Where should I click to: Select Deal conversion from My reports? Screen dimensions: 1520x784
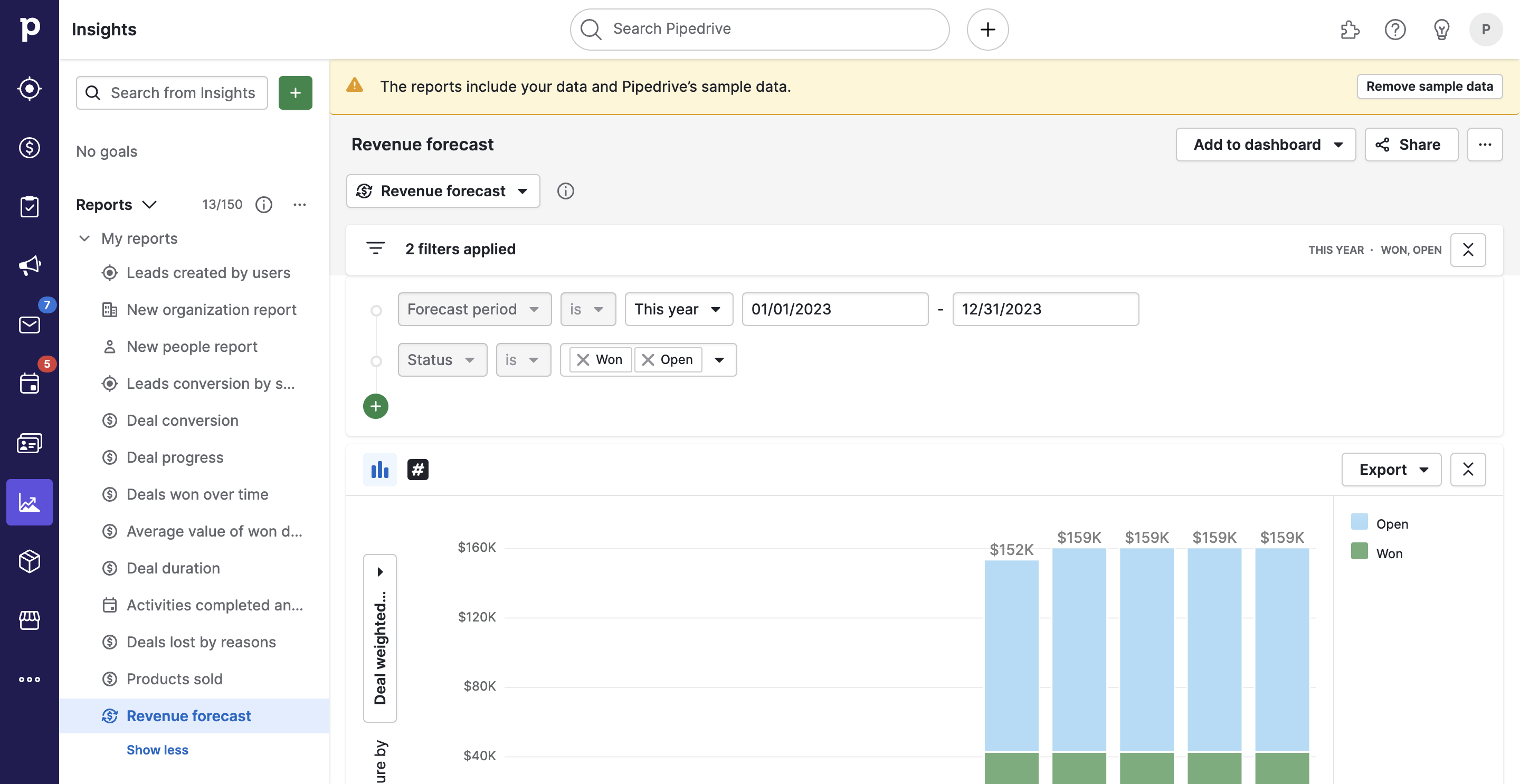[182, 420]
